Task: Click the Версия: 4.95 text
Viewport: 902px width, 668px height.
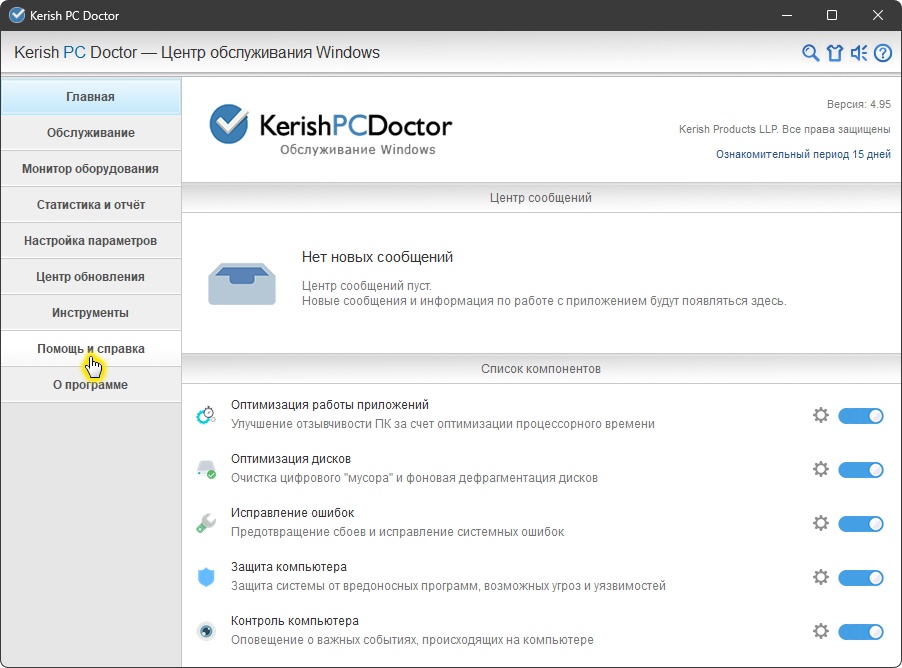Action: click(859, 104)
